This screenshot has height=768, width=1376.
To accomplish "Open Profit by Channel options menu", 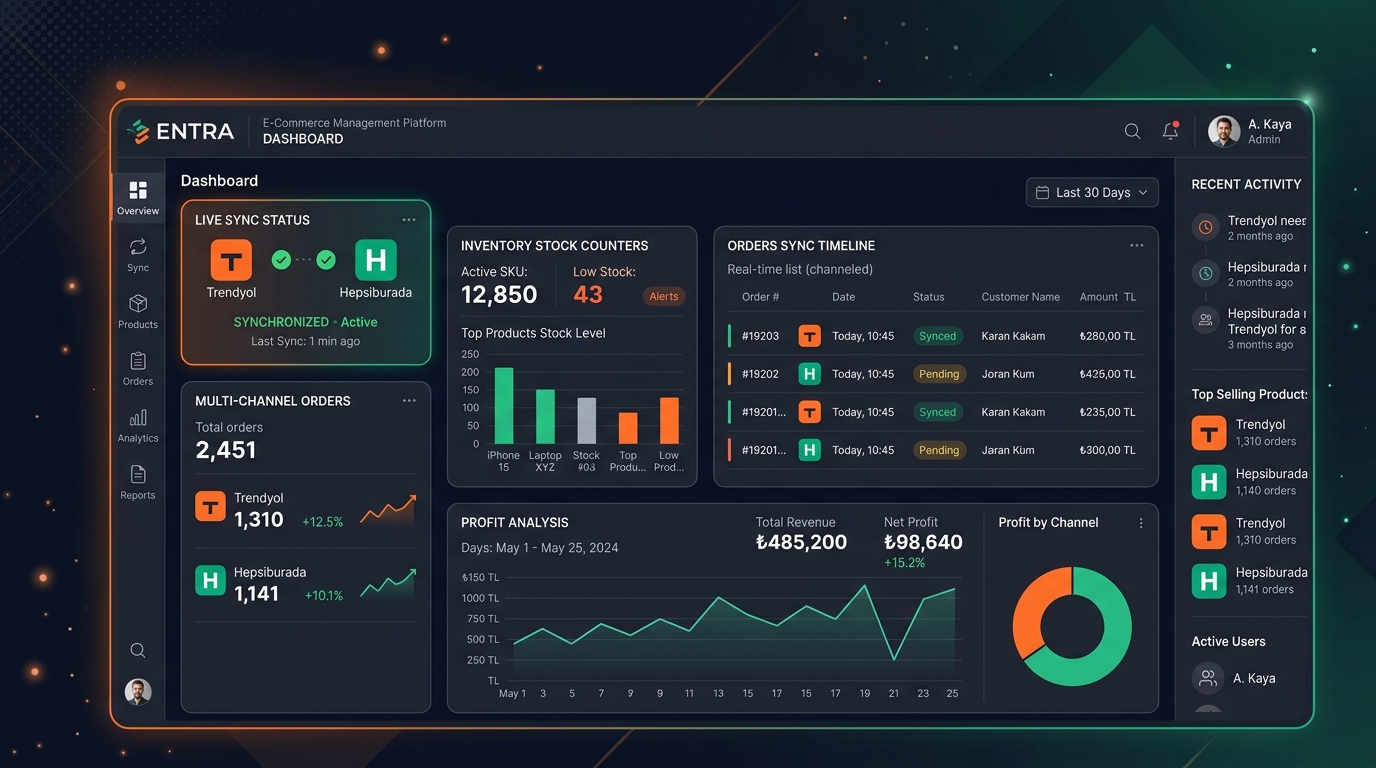I will point(1141,523).
